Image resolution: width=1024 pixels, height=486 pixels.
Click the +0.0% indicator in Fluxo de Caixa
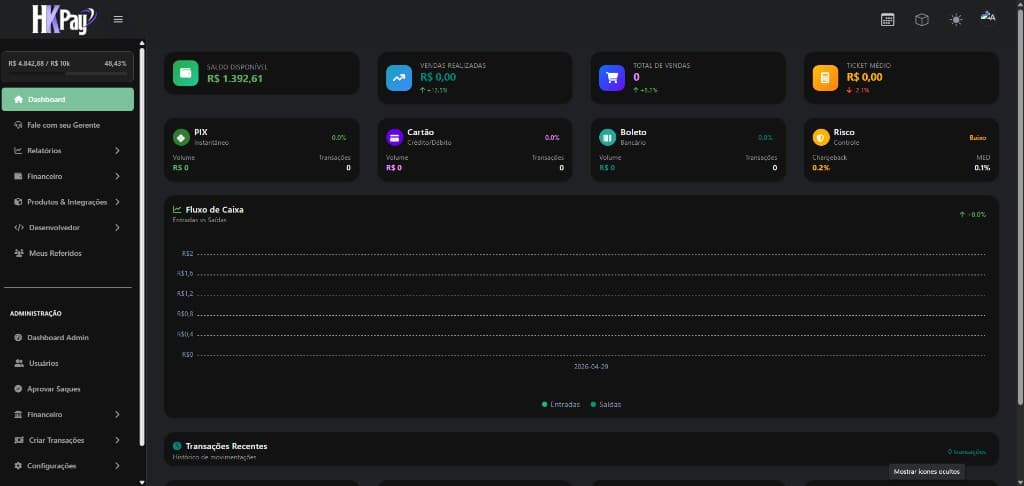[x=973, y=214]
